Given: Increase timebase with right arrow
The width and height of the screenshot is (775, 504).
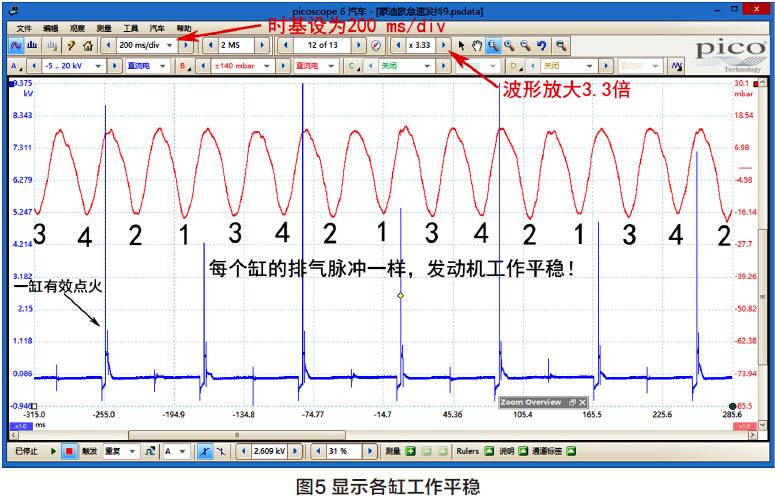Looking at the screenshot, I should coord(185,45).
